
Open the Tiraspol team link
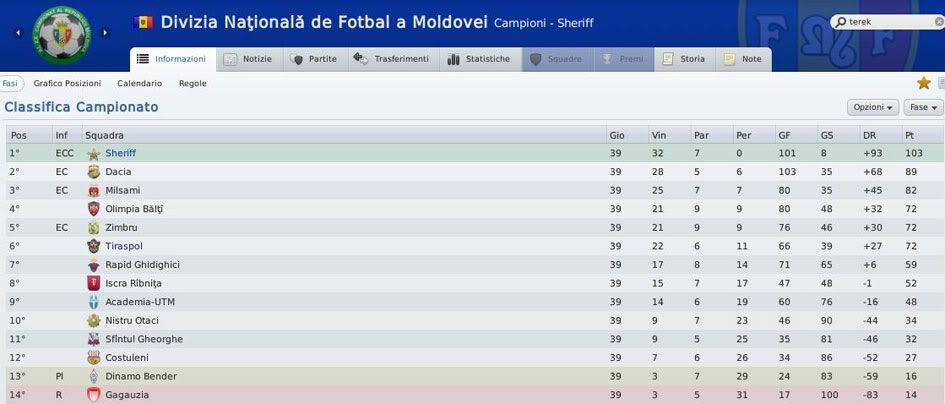pyautogui.click(x=124, y=246)
